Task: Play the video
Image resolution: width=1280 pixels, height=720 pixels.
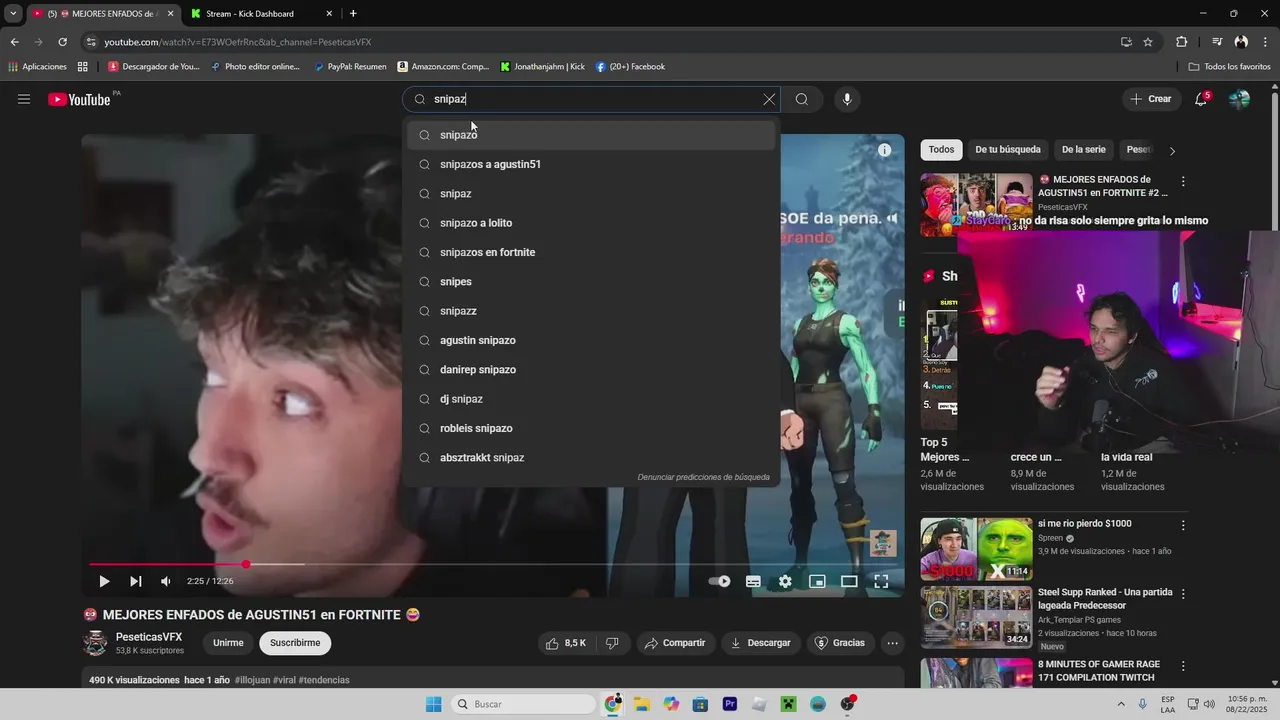Action: pyautogui.click(x=104, y=581)
